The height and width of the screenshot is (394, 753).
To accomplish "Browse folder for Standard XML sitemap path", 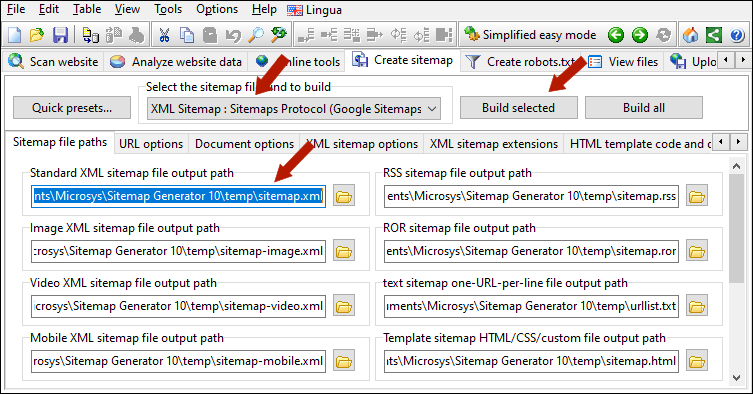I will (344, 196).
